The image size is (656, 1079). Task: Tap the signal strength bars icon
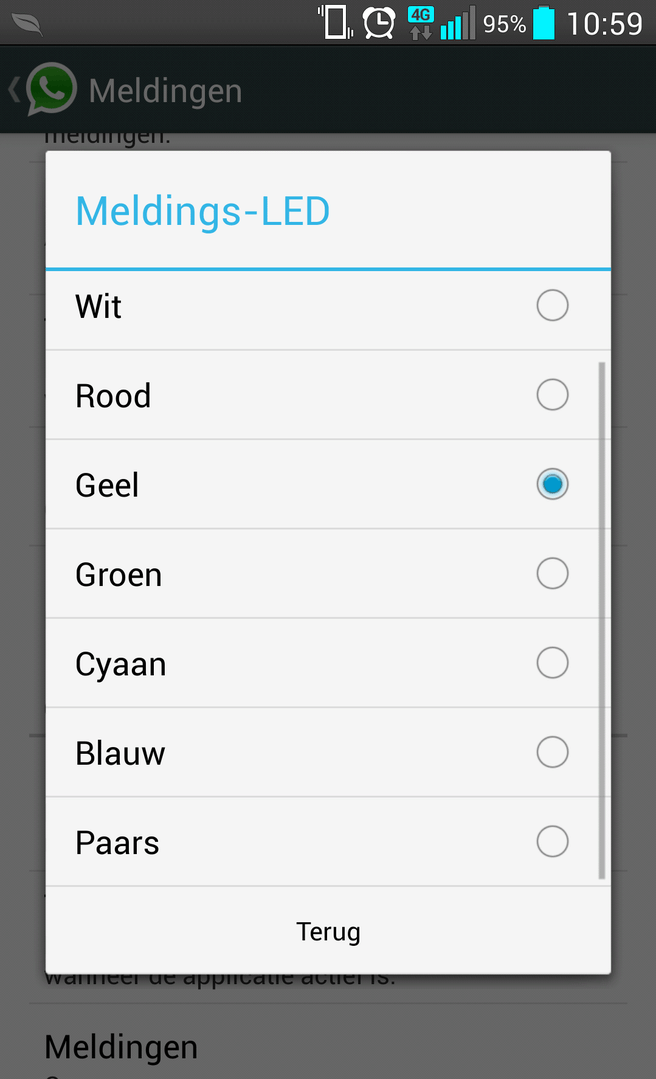pyautogui.click(x=458, y=23)
